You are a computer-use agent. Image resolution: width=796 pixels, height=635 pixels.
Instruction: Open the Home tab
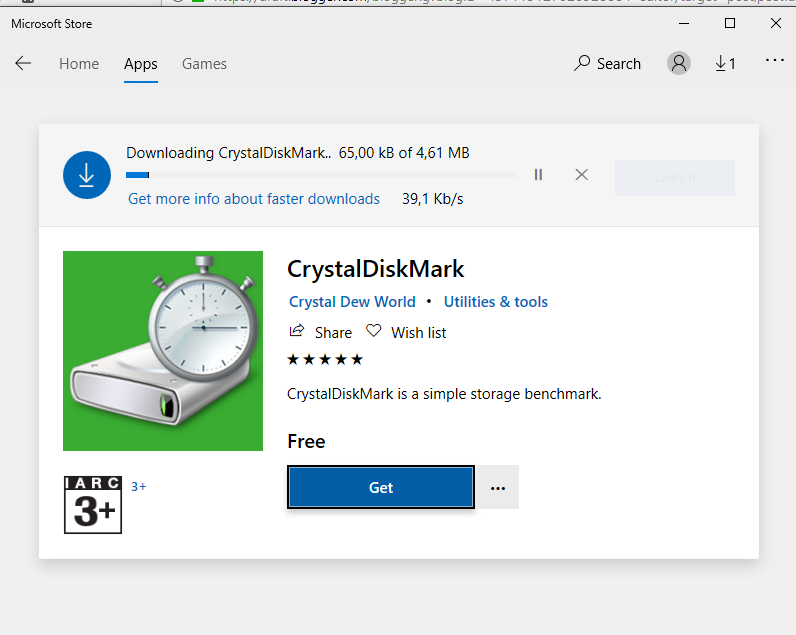coord(79,64)
